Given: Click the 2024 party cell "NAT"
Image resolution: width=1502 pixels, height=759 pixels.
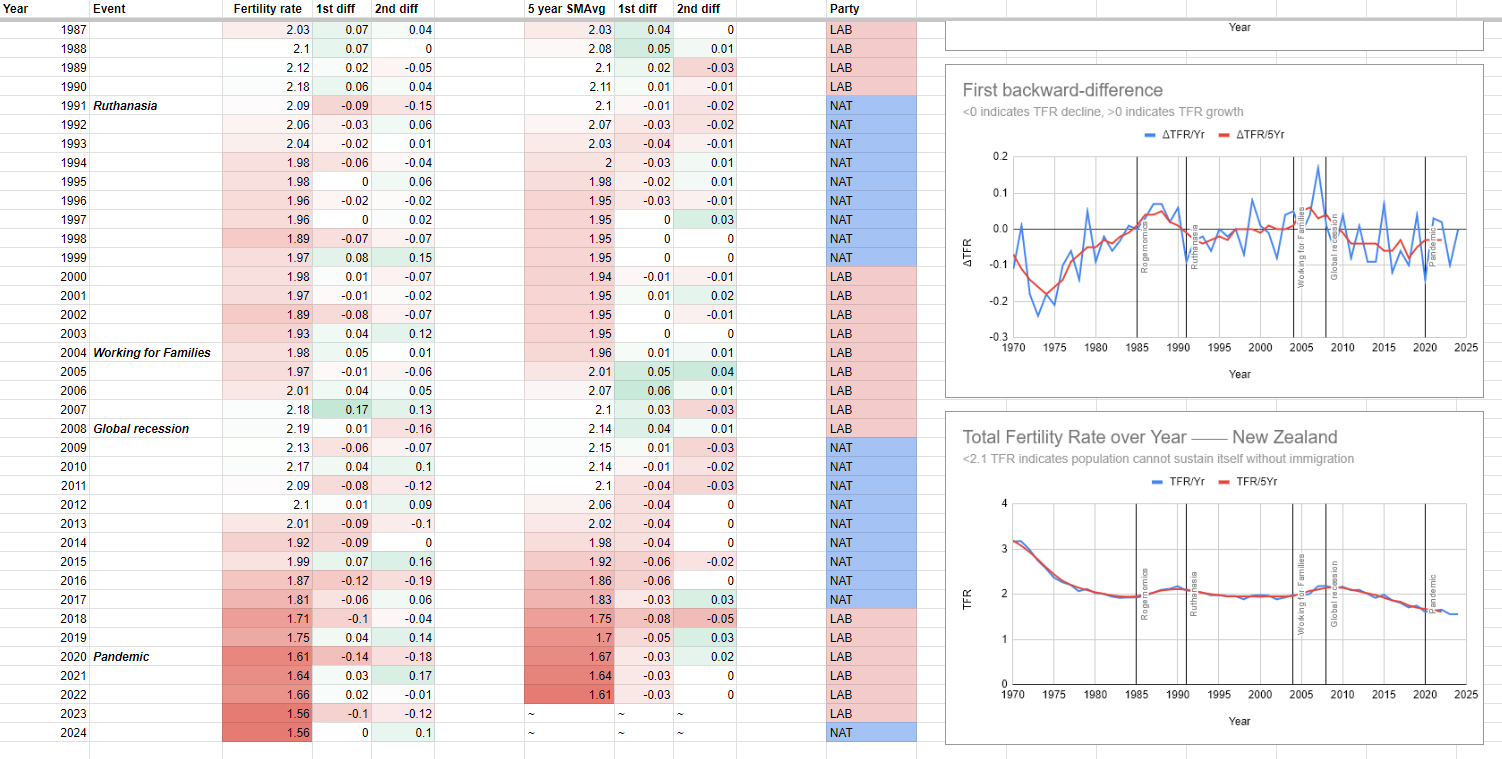Looking at the screenshot, I should 871,732.
